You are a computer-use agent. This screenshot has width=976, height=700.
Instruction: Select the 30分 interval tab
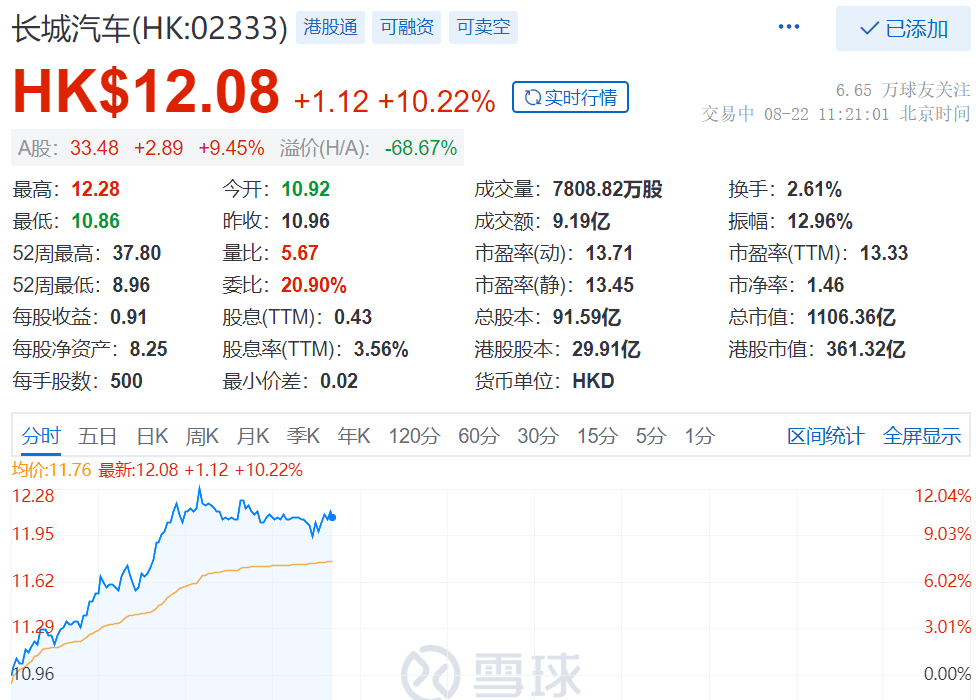538,436
